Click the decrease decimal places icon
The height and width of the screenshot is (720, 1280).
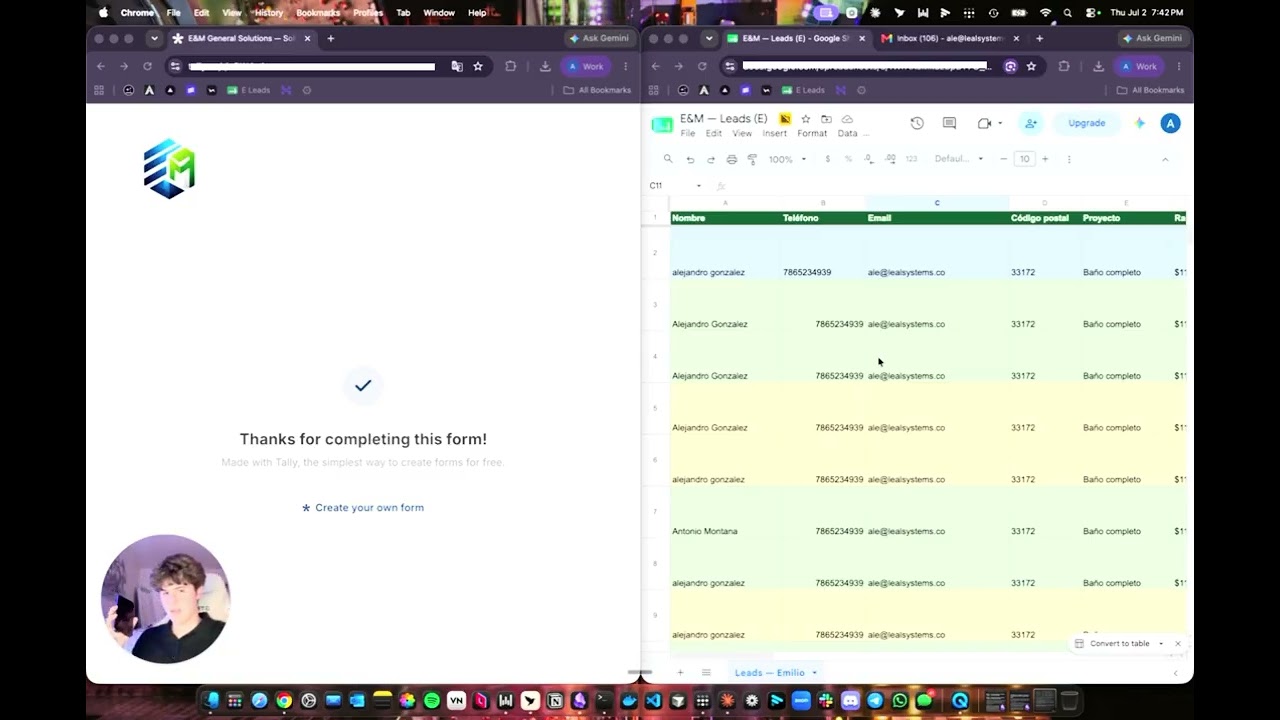coord(868,159)
